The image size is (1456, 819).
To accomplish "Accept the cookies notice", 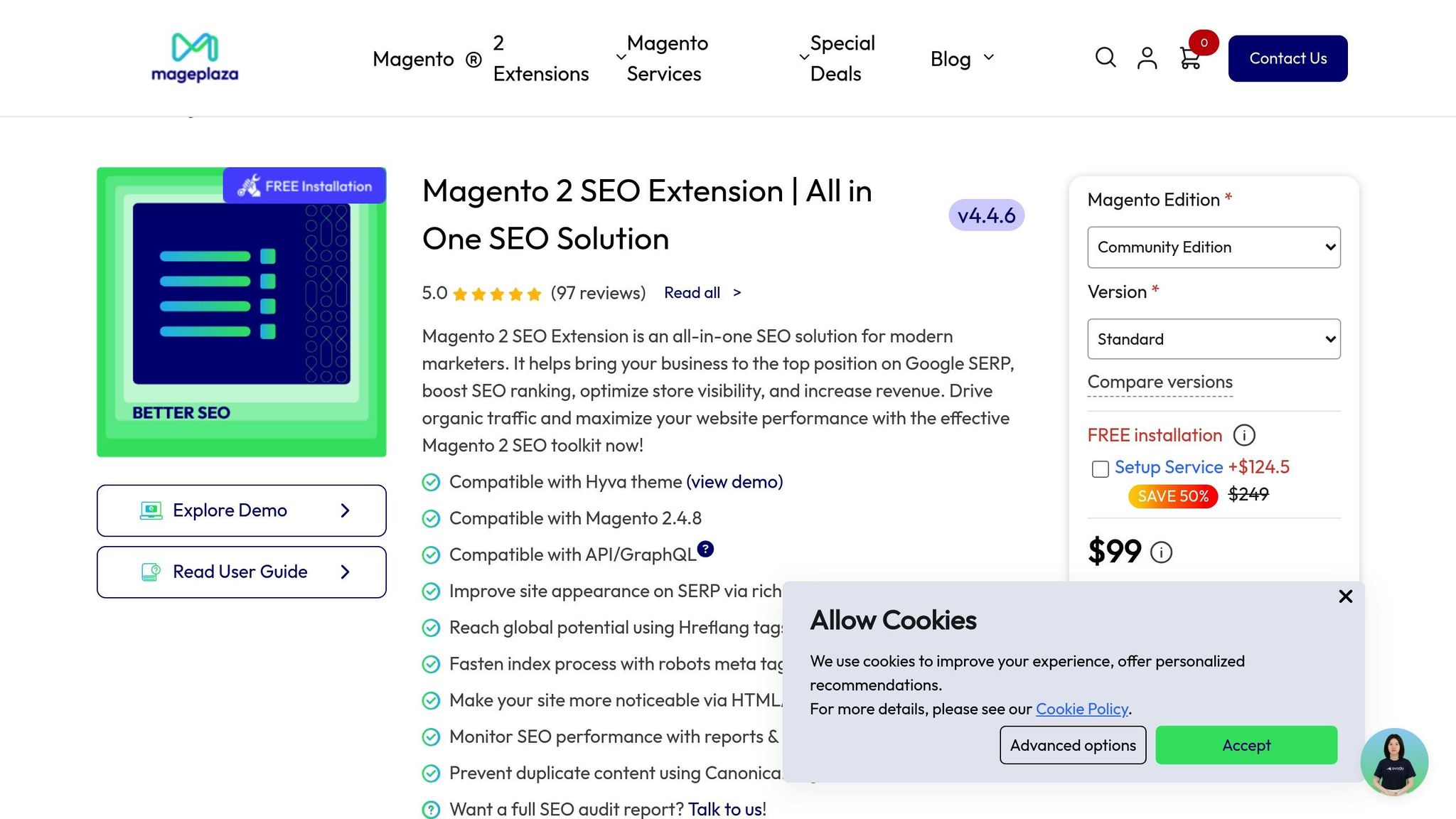I will 1246,745.
